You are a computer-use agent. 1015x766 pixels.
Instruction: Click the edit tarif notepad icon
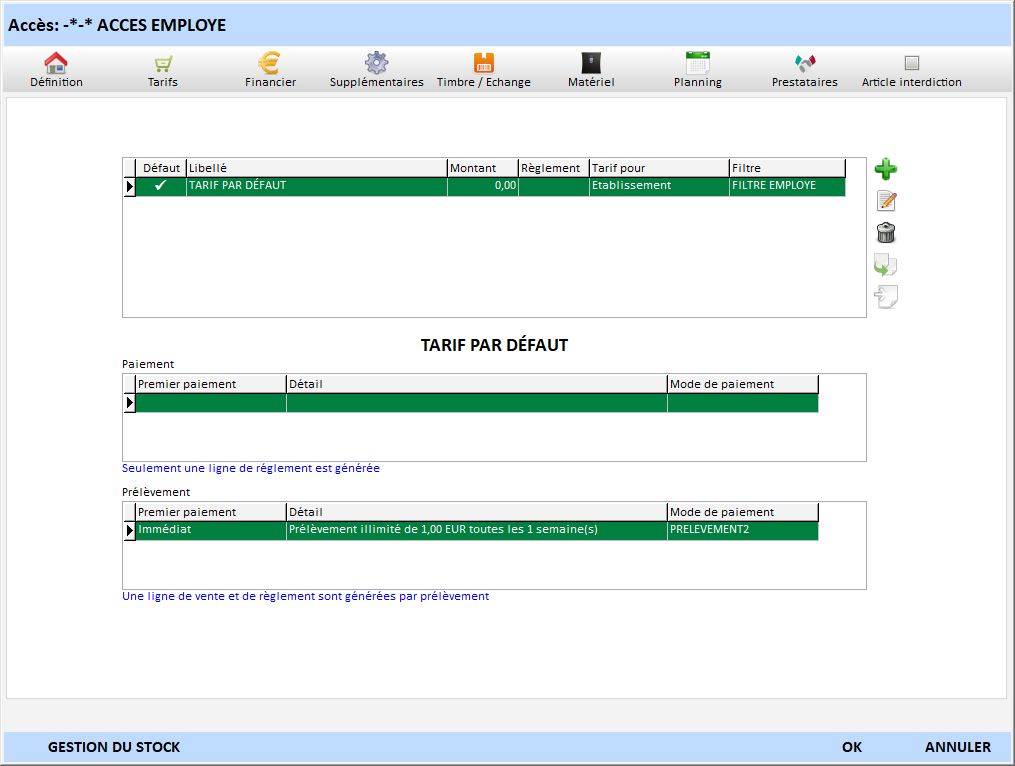pos(885,201)
